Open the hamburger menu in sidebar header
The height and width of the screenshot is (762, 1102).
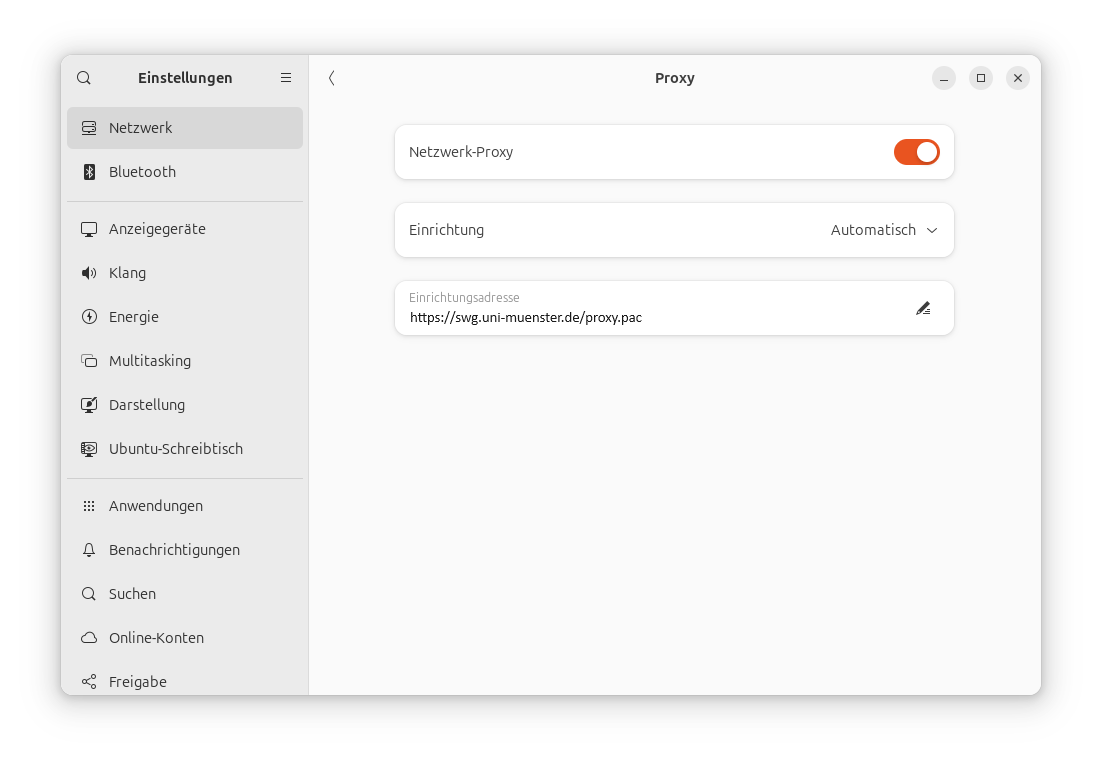[286, 78]
